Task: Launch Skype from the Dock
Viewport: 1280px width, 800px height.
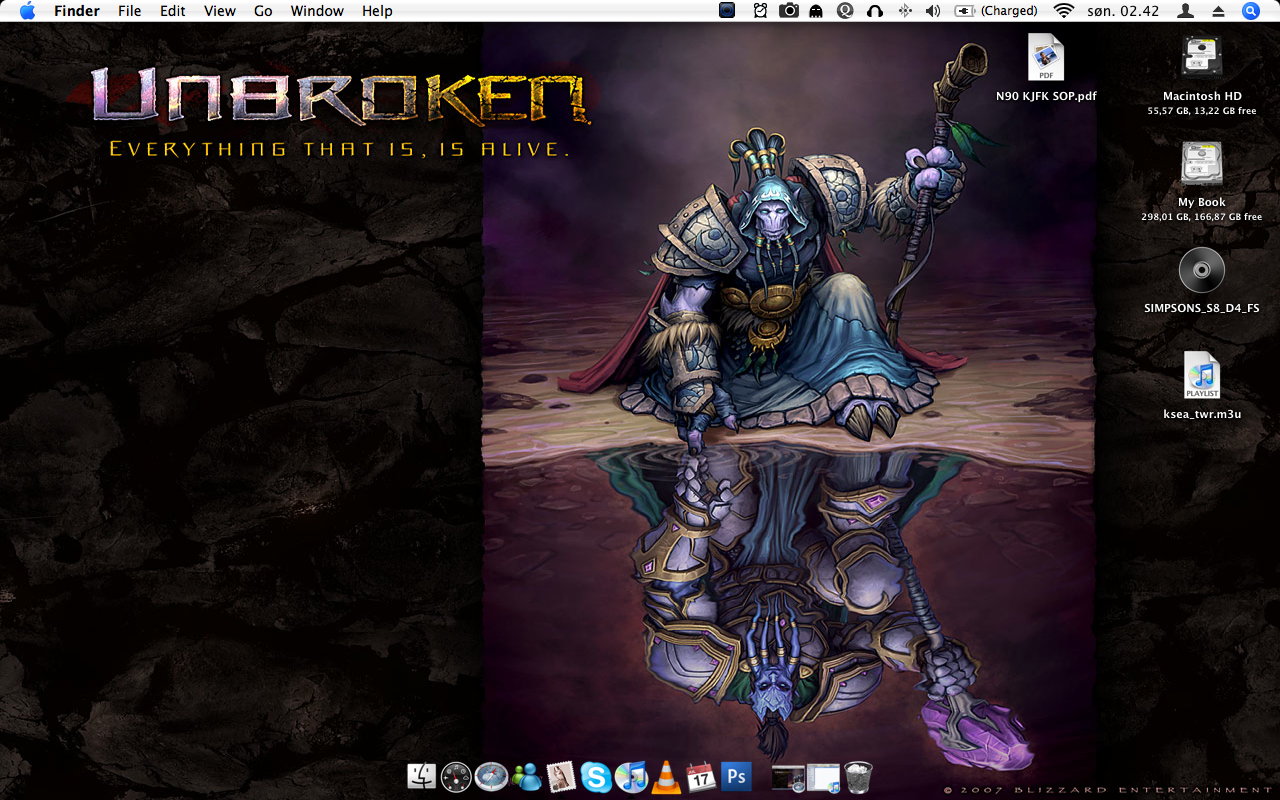Action: tap(596, 776)
